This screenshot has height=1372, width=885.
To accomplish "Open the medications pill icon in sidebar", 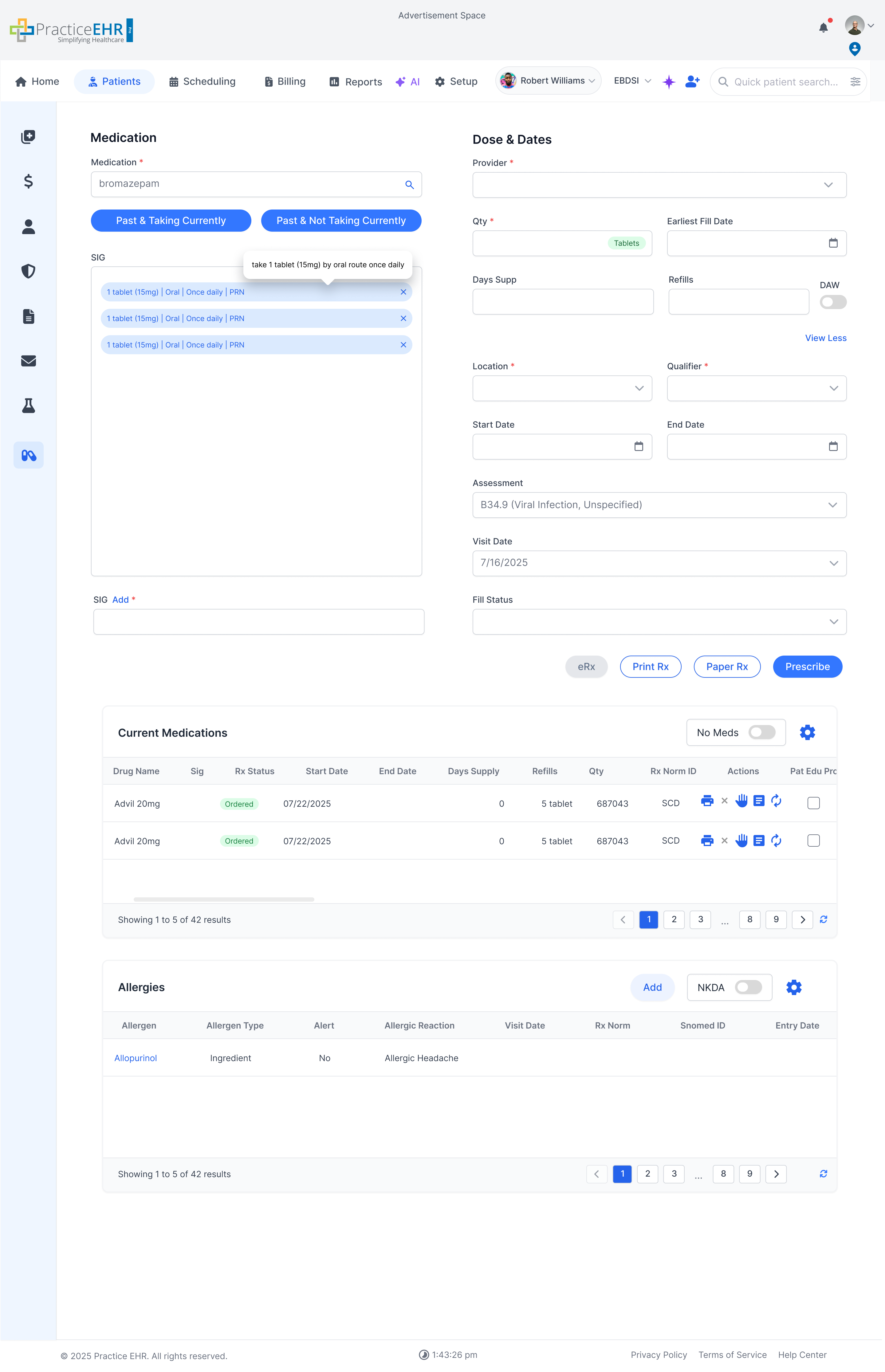I will click(x=28, y=455).
